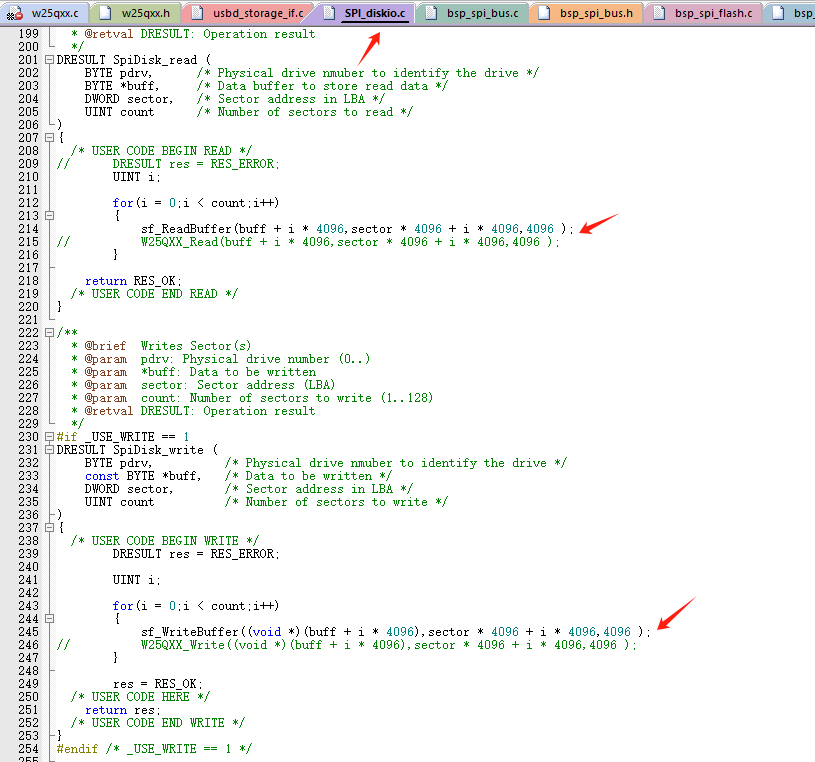Click line number 245 in the gutter
This screenshot has height=762, width=815.
pos(29,632)
